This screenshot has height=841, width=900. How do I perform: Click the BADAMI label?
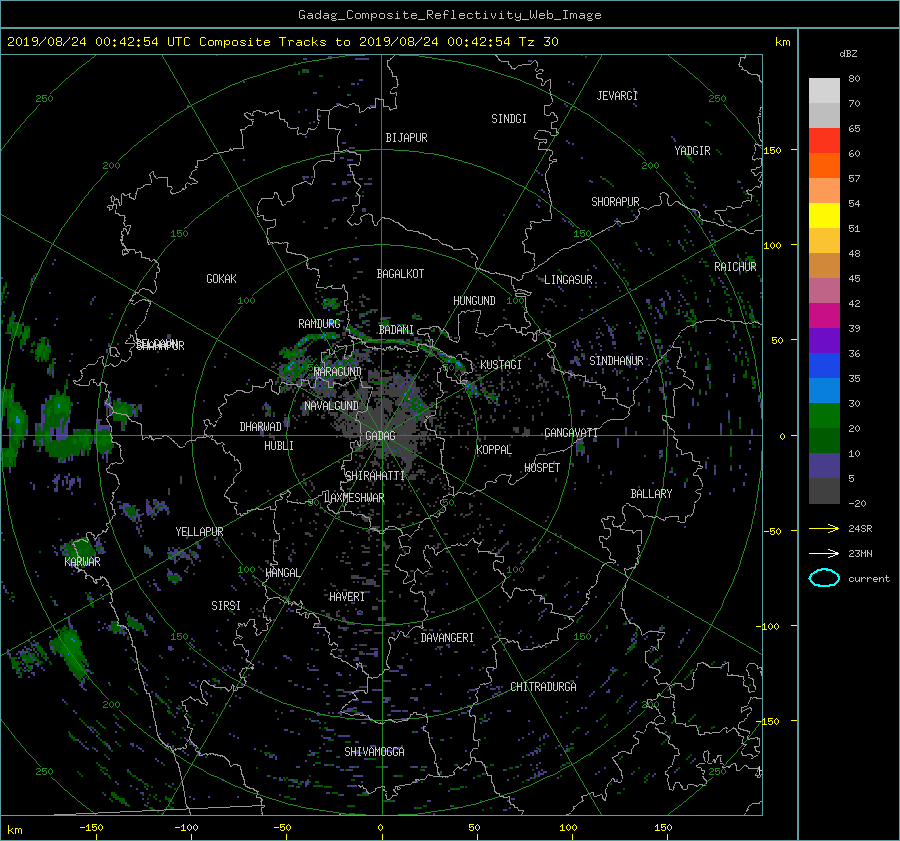tap(396, 330)
